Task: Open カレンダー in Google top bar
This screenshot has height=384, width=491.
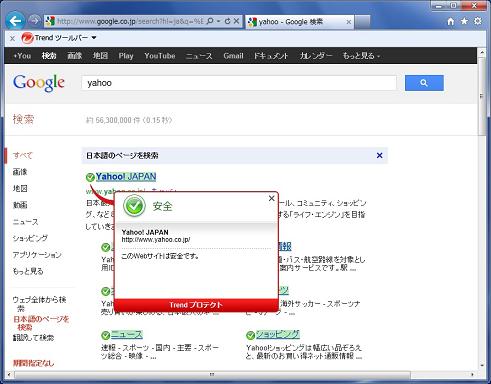Action: [x=316, y=56]
